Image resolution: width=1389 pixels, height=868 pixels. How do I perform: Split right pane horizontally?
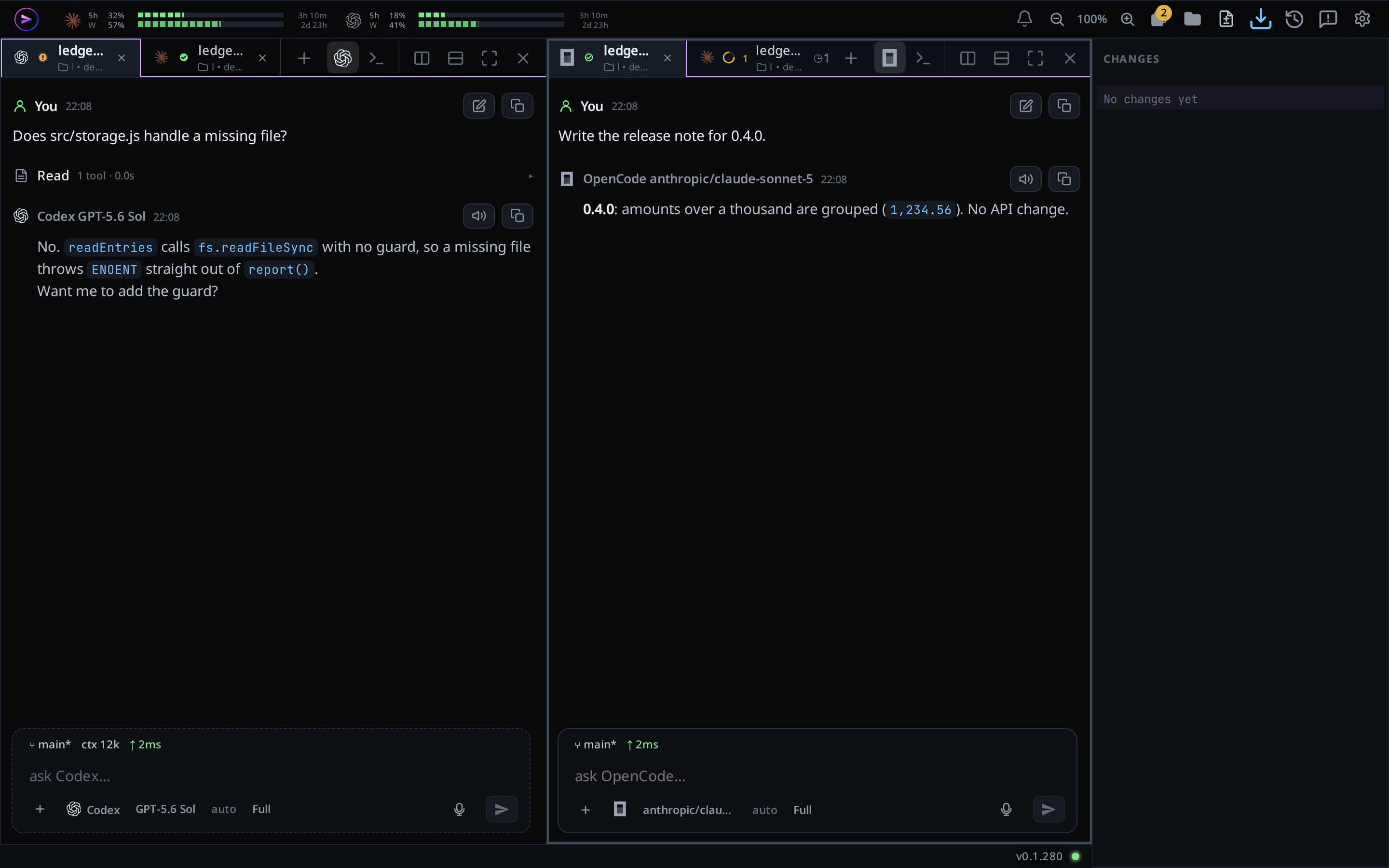pyautogui.click(x=1002, y=58)
